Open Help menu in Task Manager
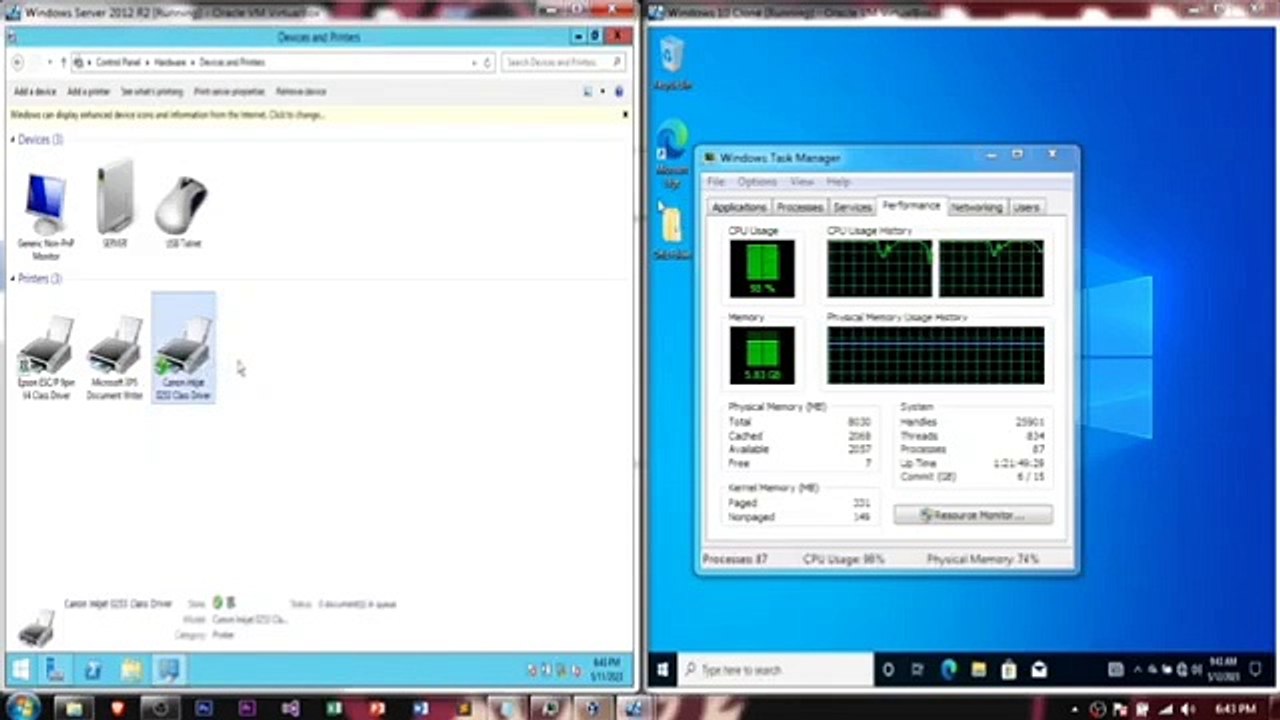The image size is (1280, 720). (x=838, y=182)
